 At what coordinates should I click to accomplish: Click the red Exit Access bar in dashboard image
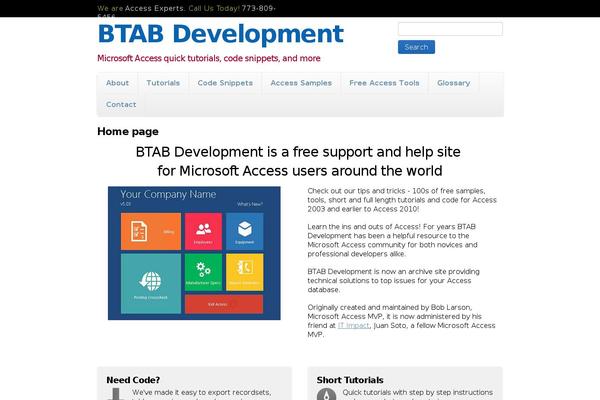[224, 304]
